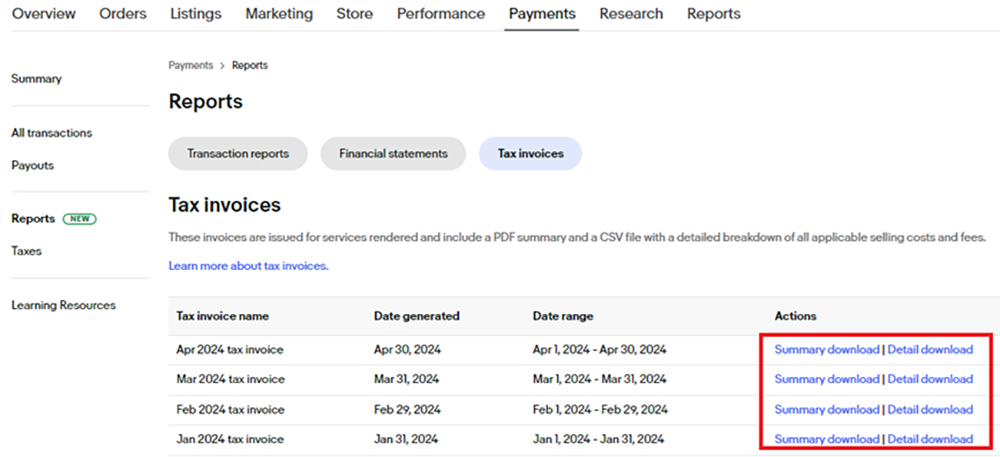Click the NEW badge beside Reports

(80, 219)
